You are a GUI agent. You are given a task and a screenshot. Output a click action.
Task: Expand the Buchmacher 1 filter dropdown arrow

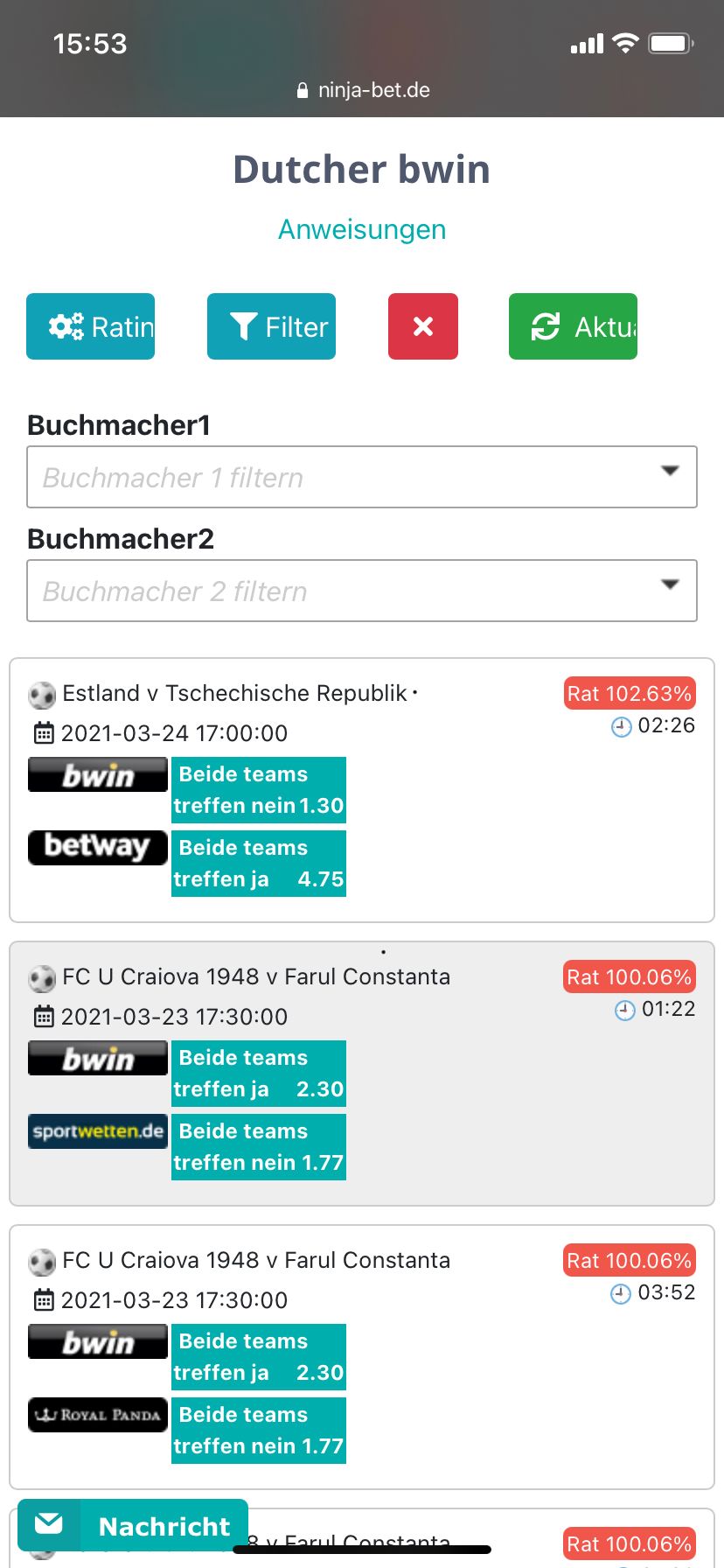coord(670,471)
